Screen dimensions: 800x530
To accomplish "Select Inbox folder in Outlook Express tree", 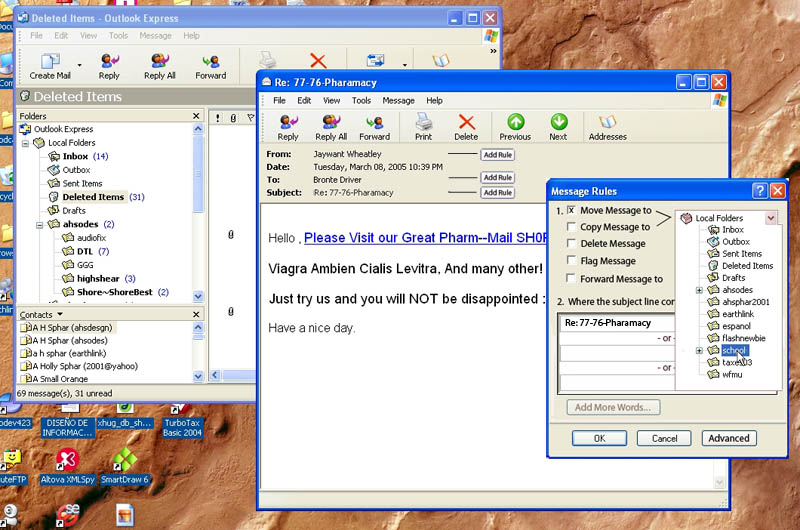I will [78, 156].
